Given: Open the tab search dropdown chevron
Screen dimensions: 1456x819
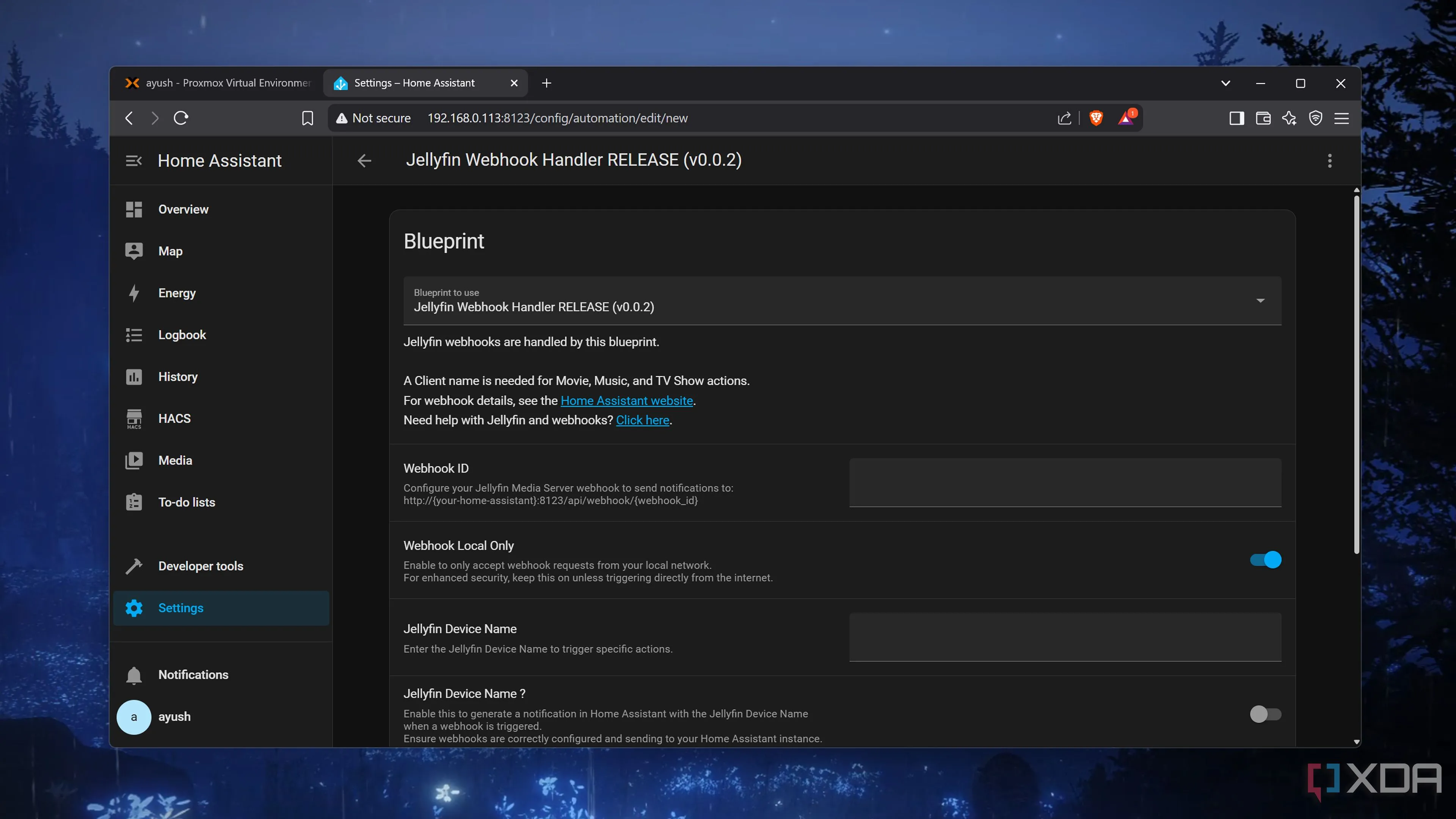Looking at the screenshot, I should coord(1225,83).
